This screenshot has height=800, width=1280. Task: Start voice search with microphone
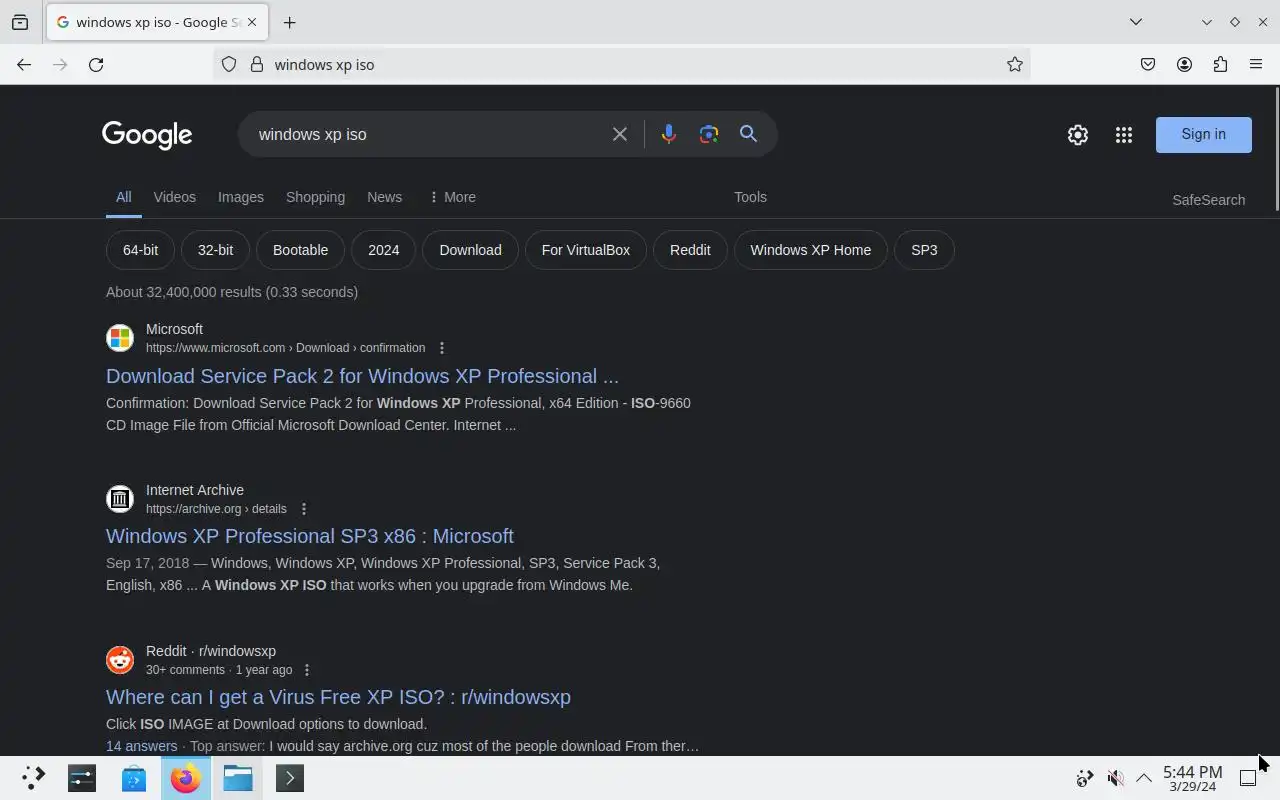pyautogui.click(x=669, y=134)
